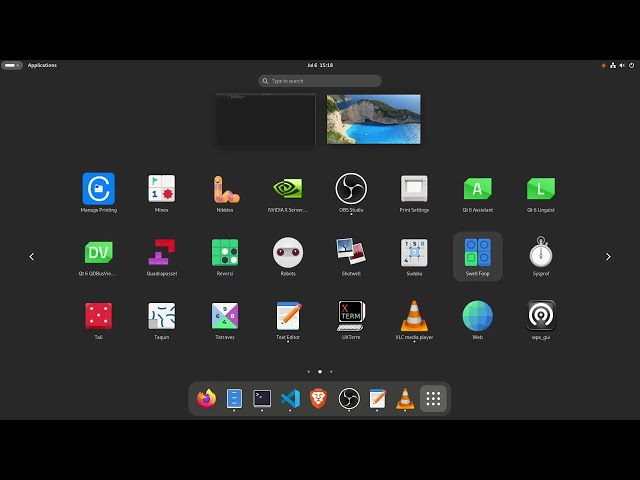Click the Type to search field
The image size is (640, 480).
(x=320, y=81)
